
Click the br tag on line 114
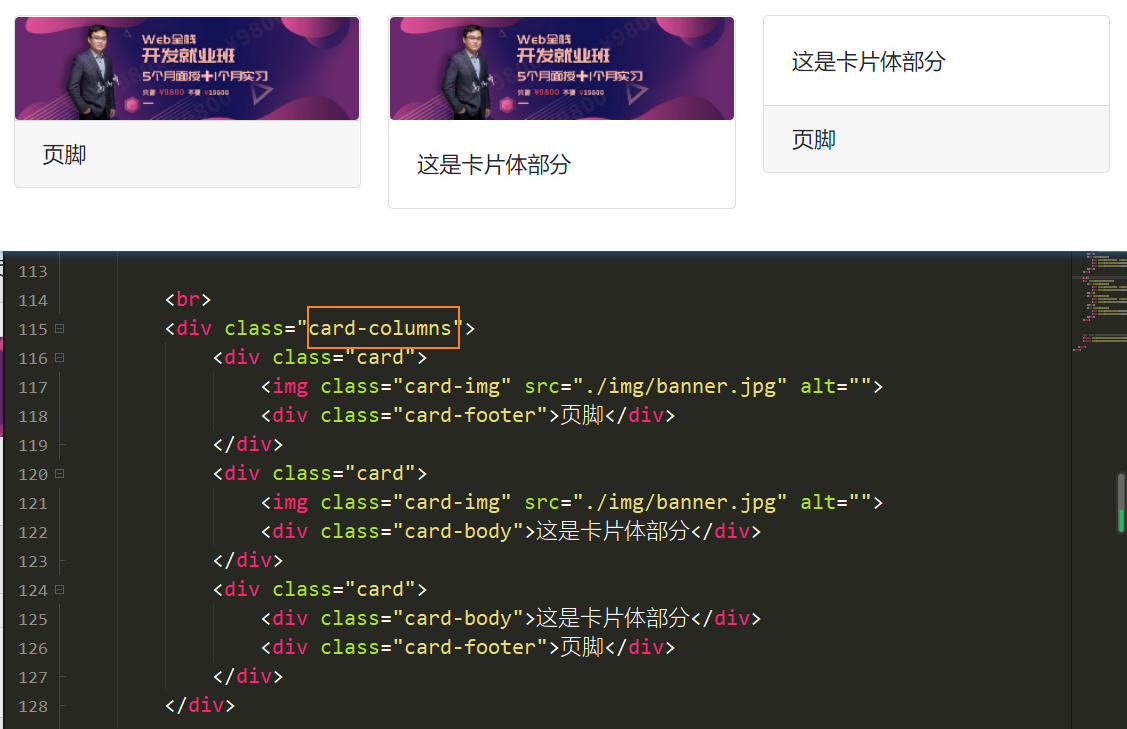point(188,299)
